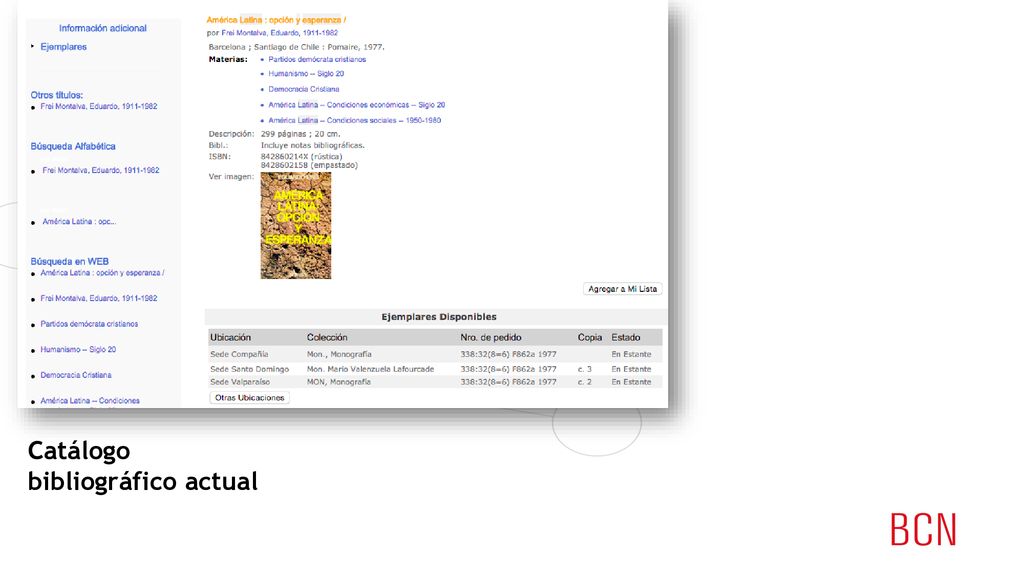Click 'Incluye notas bibliográficas.' text
Screen dimensions: 1024x576
(x=313, y=146)
